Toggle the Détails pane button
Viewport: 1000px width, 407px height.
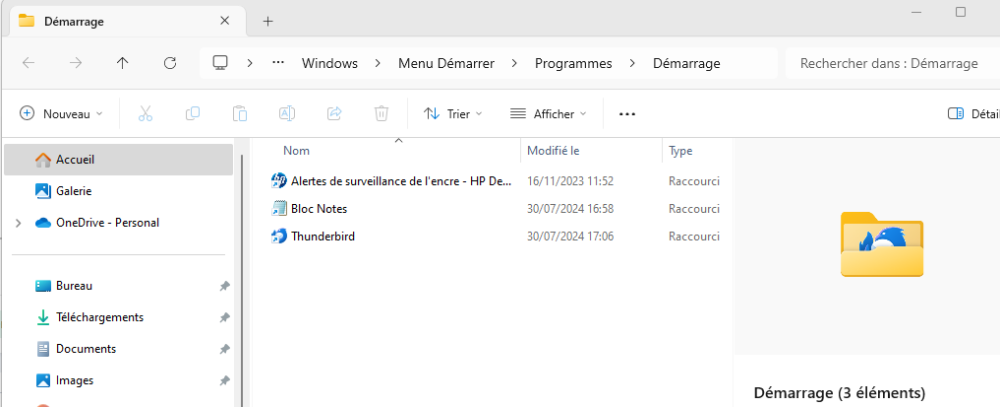973,114
